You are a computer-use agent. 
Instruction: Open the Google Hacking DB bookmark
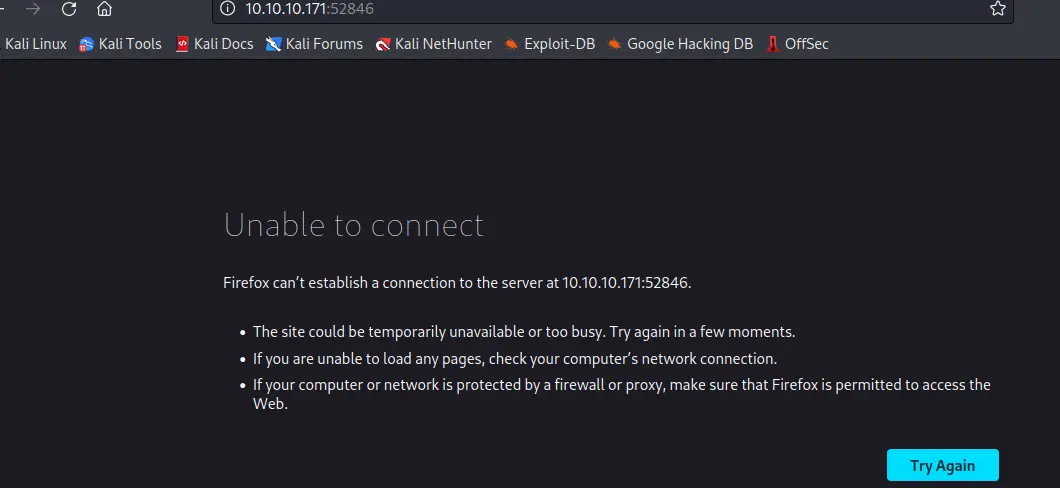680,44
